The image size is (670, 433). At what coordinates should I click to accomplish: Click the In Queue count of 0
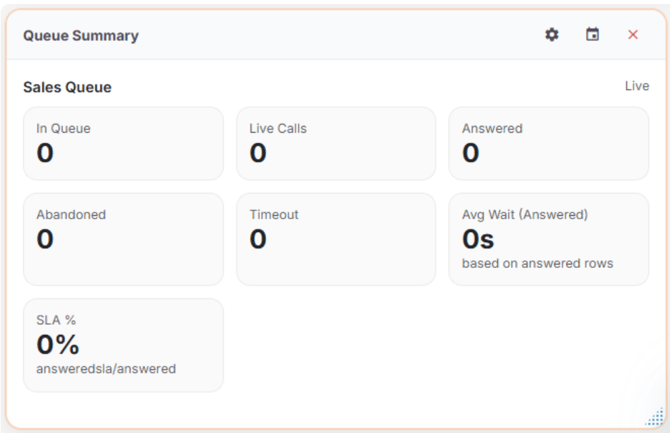[x=45, y=153]
